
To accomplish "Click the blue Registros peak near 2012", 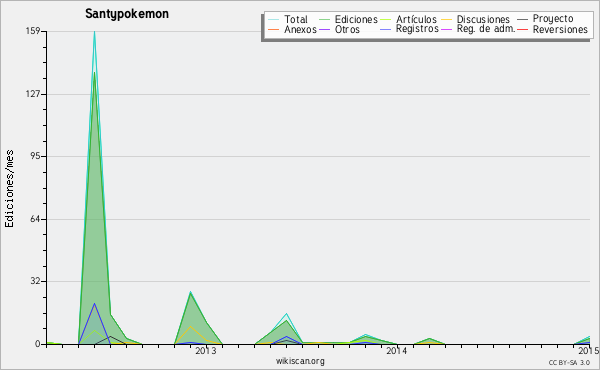I will pyautogui.click(x=95, y=303).
